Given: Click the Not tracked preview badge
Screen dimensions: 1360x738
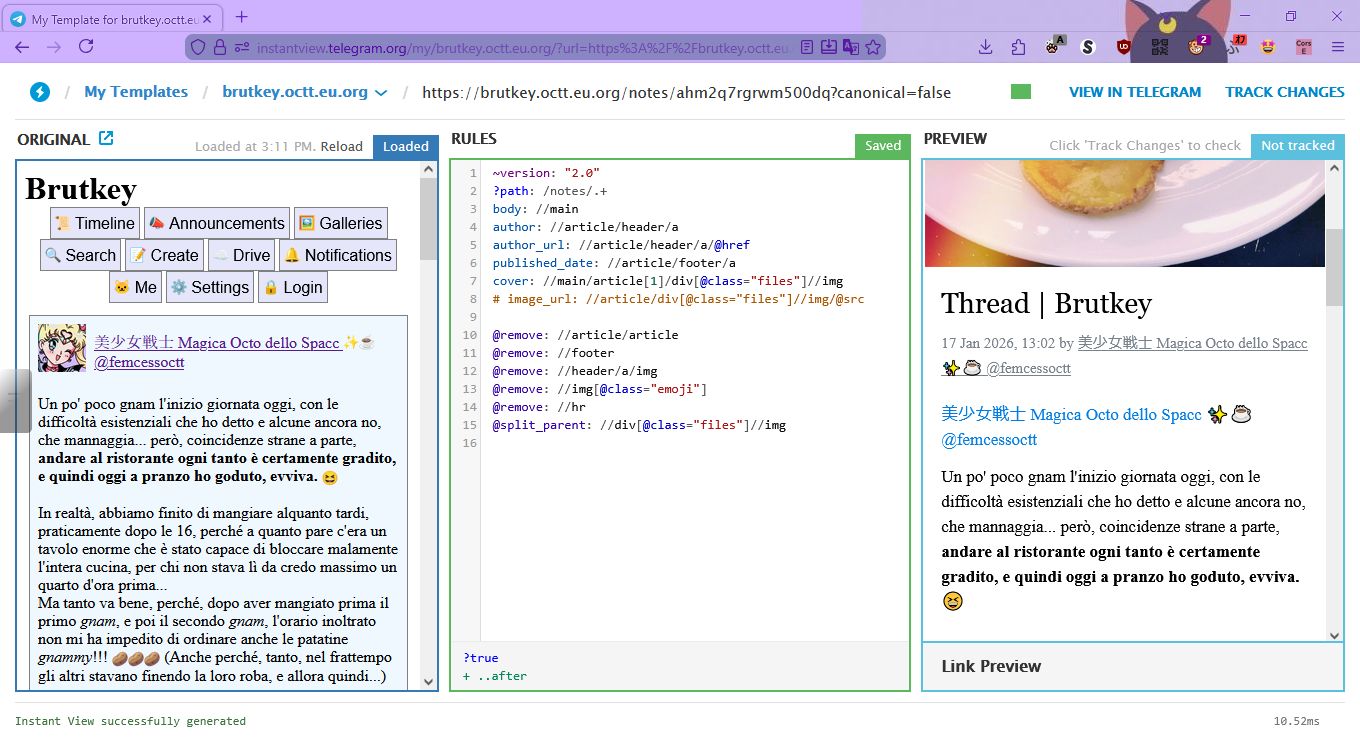Looking at the screenshot, I should [x=1298, y=145].
